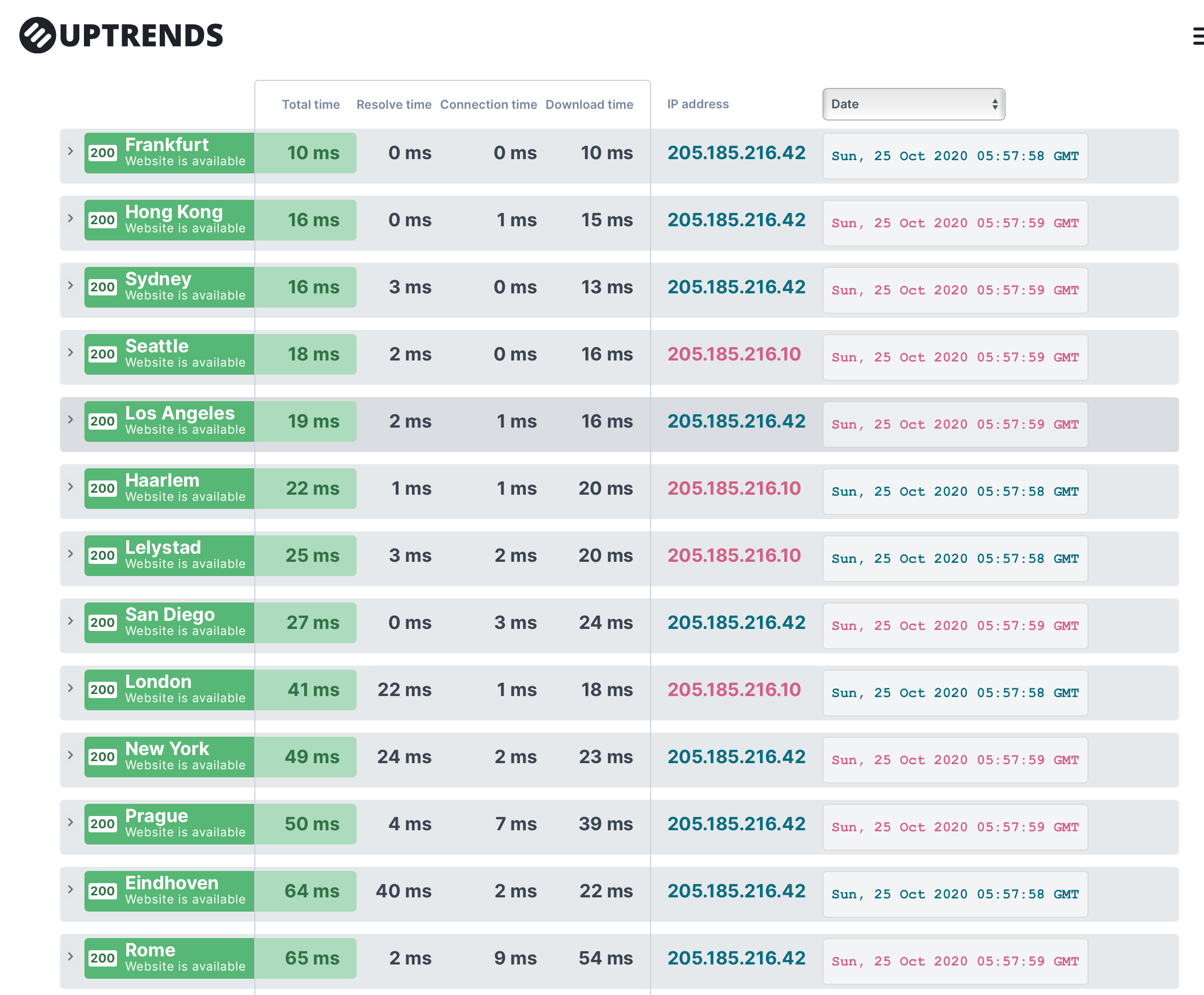
Task: Click Frankfurt IP address 205.185.216.42
Action: pyautogui.click(x=736, y=153)
